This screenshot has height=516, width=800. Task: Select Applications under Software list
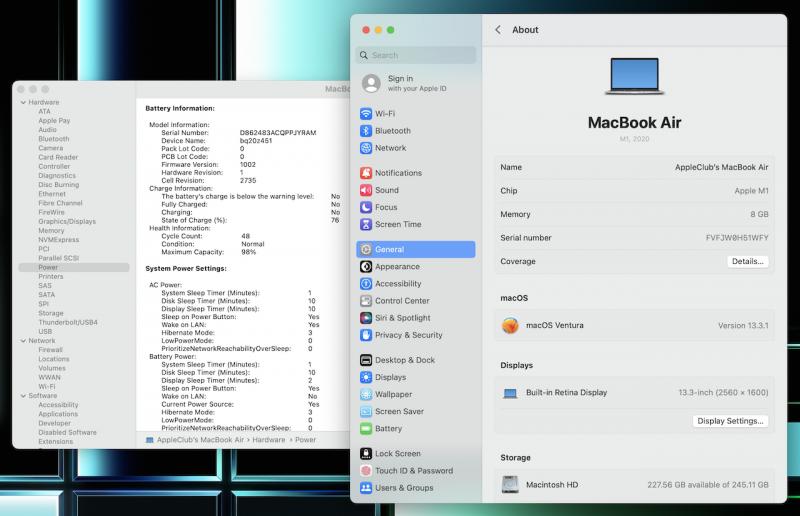pyautogui.click(x=58, y=414)
